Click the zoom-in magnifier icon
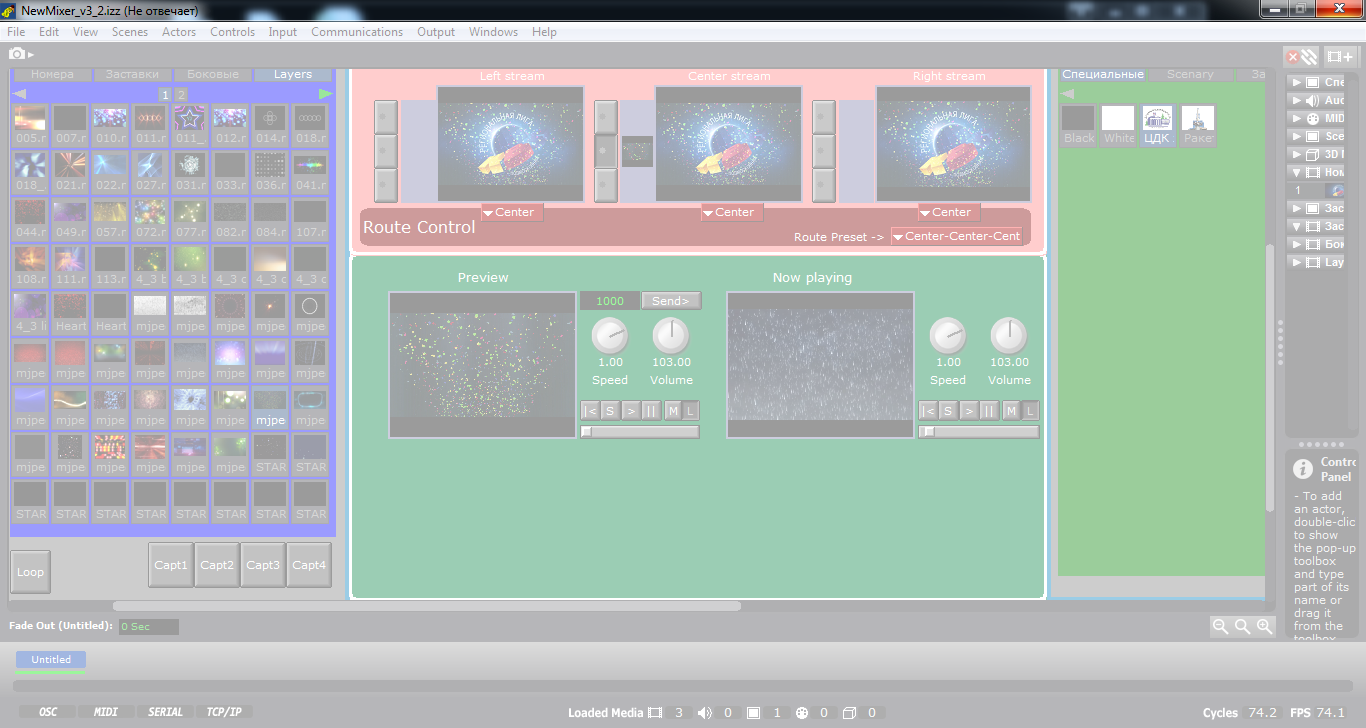The height and width of the screenshot is (728, 1366). [1265, 627]
